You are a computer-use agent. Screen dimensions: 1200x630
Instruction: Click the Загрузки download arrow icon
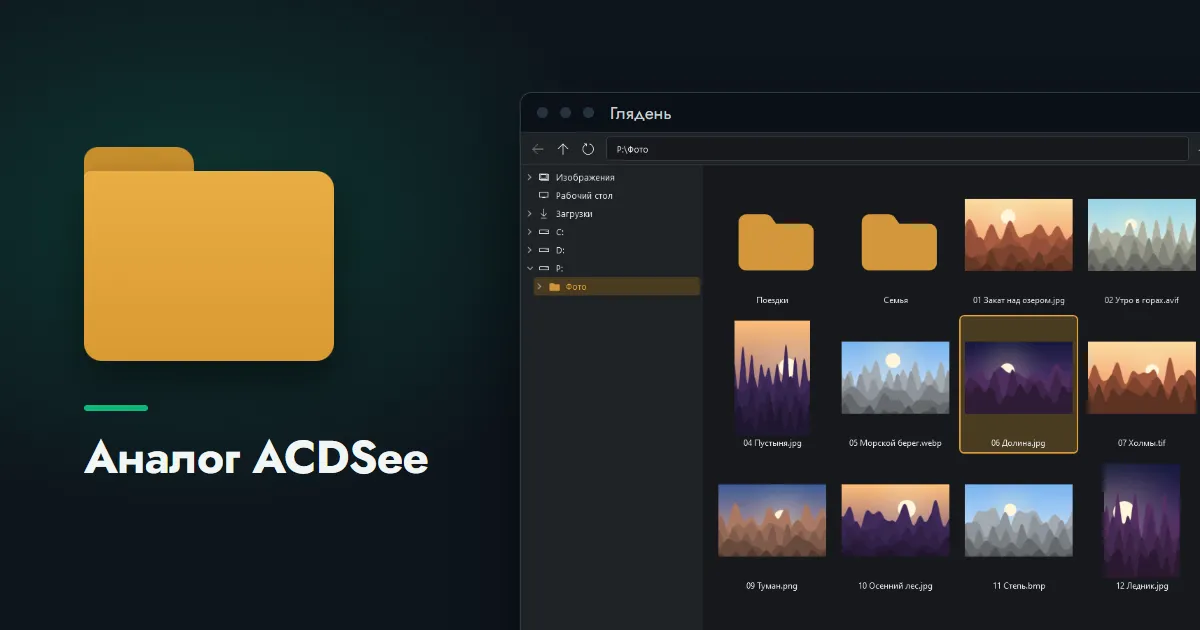pyautogui.click(x=544, y=214)
